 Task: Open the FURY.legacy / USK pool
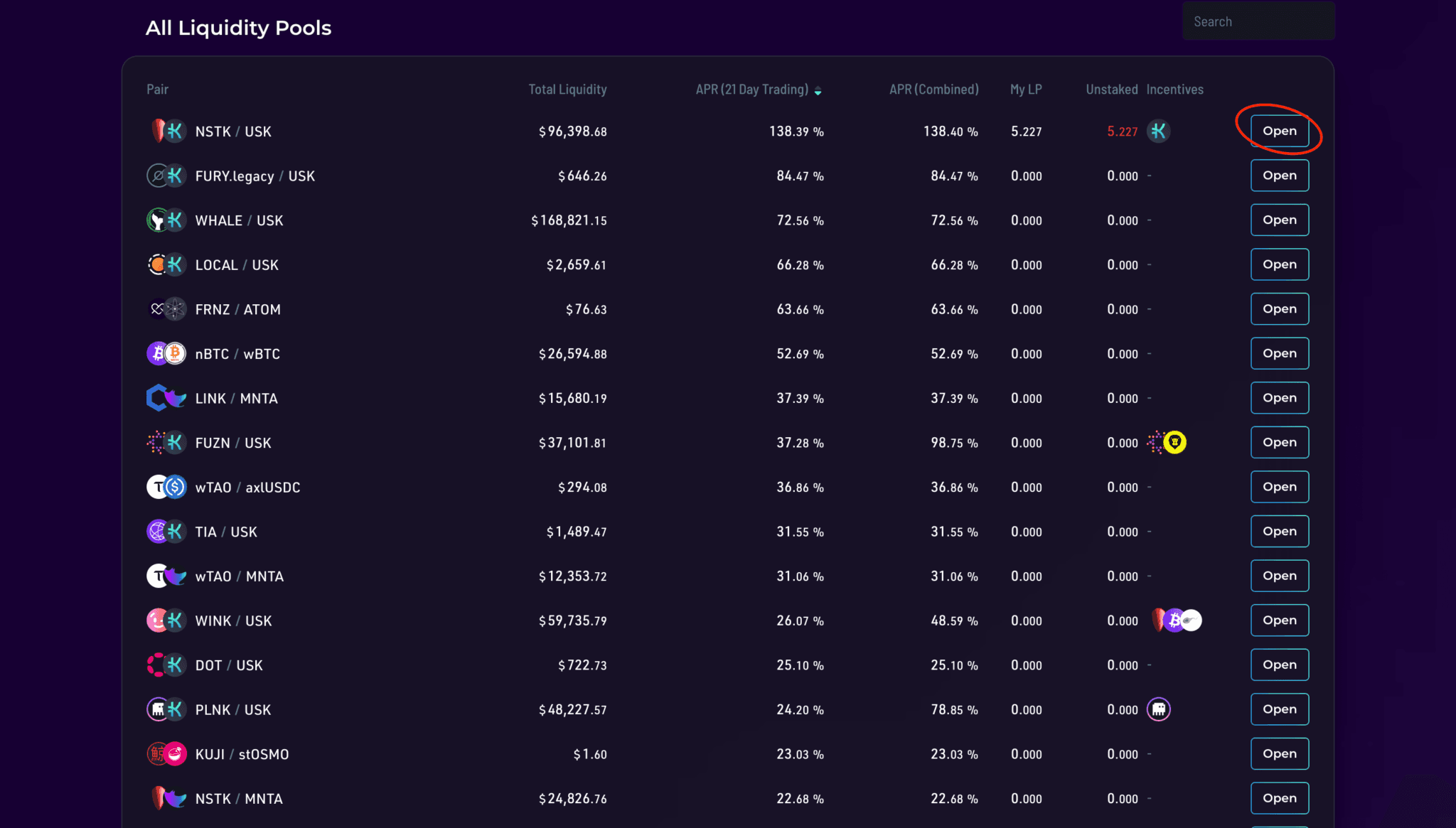click(x=1280, y=176)
